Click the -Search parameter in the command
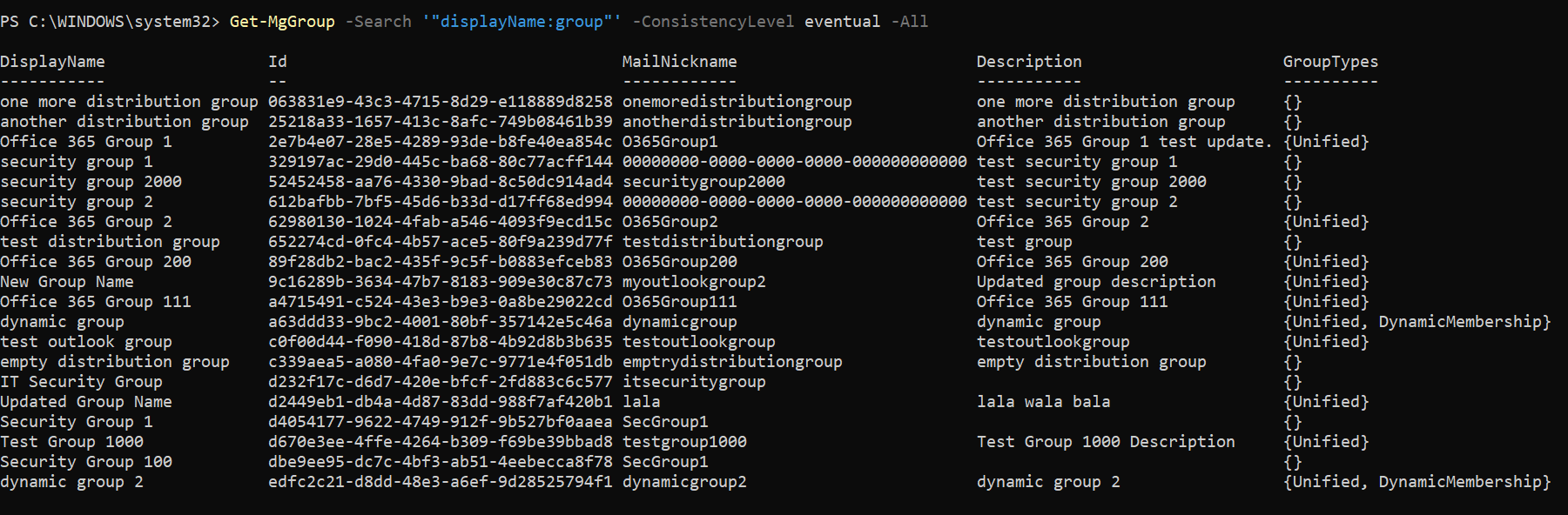Screen dimensions: 1568x515 point(378,22)
